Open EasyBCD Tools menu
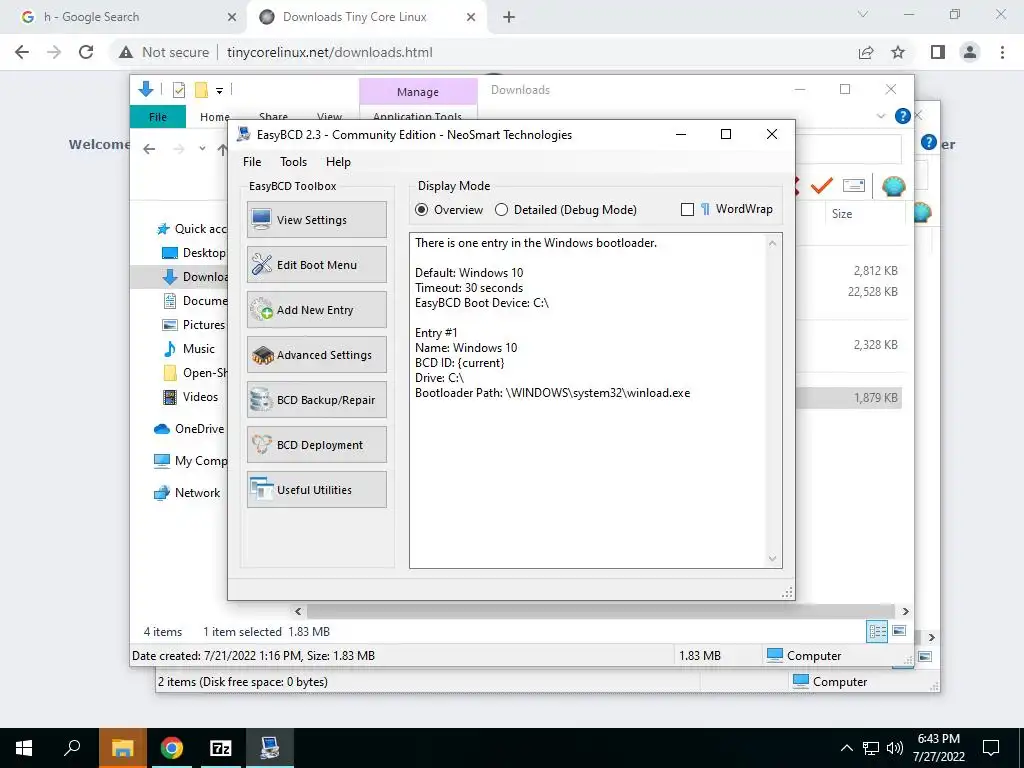 293,162
